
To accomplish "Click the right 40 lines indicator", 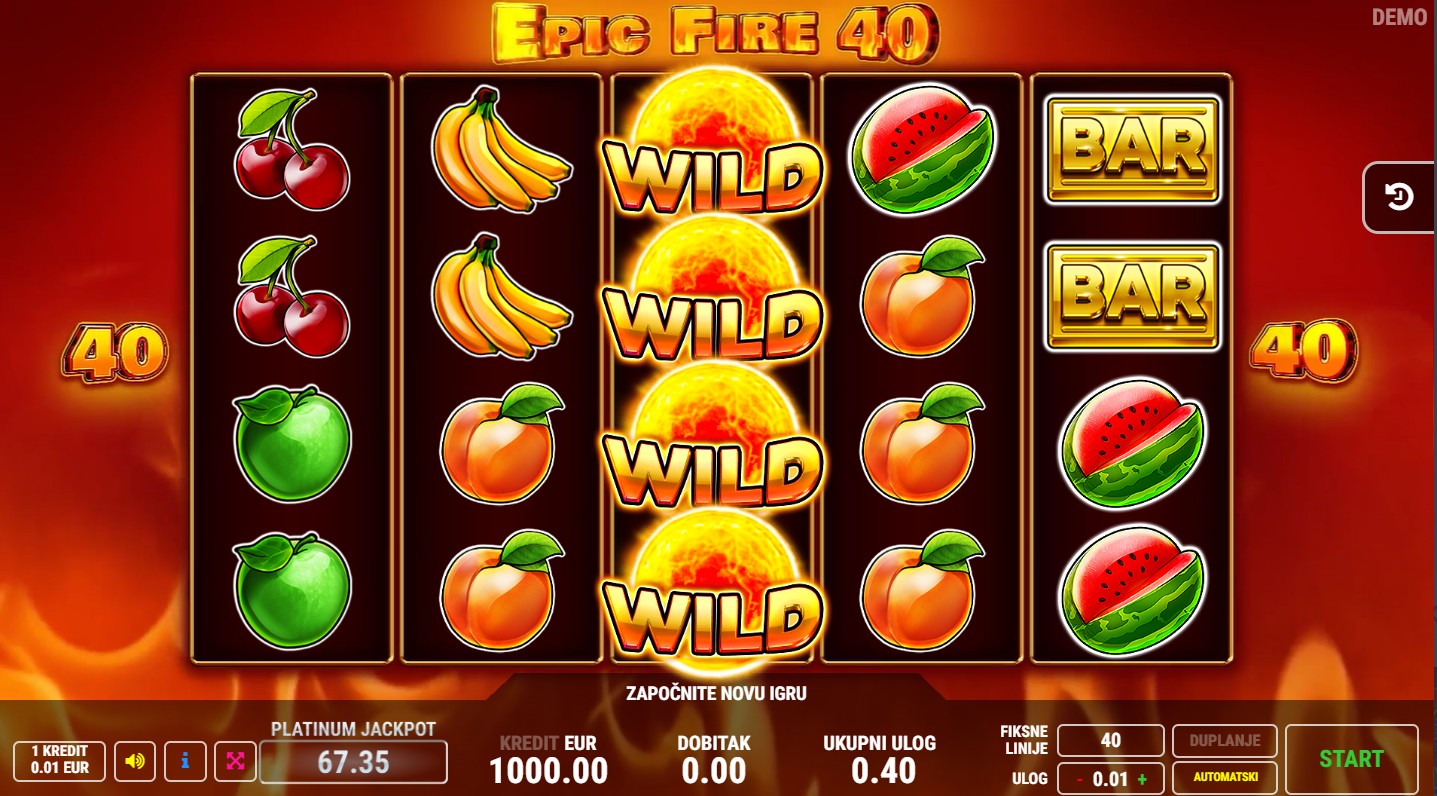I will (x=1303, y=351).
